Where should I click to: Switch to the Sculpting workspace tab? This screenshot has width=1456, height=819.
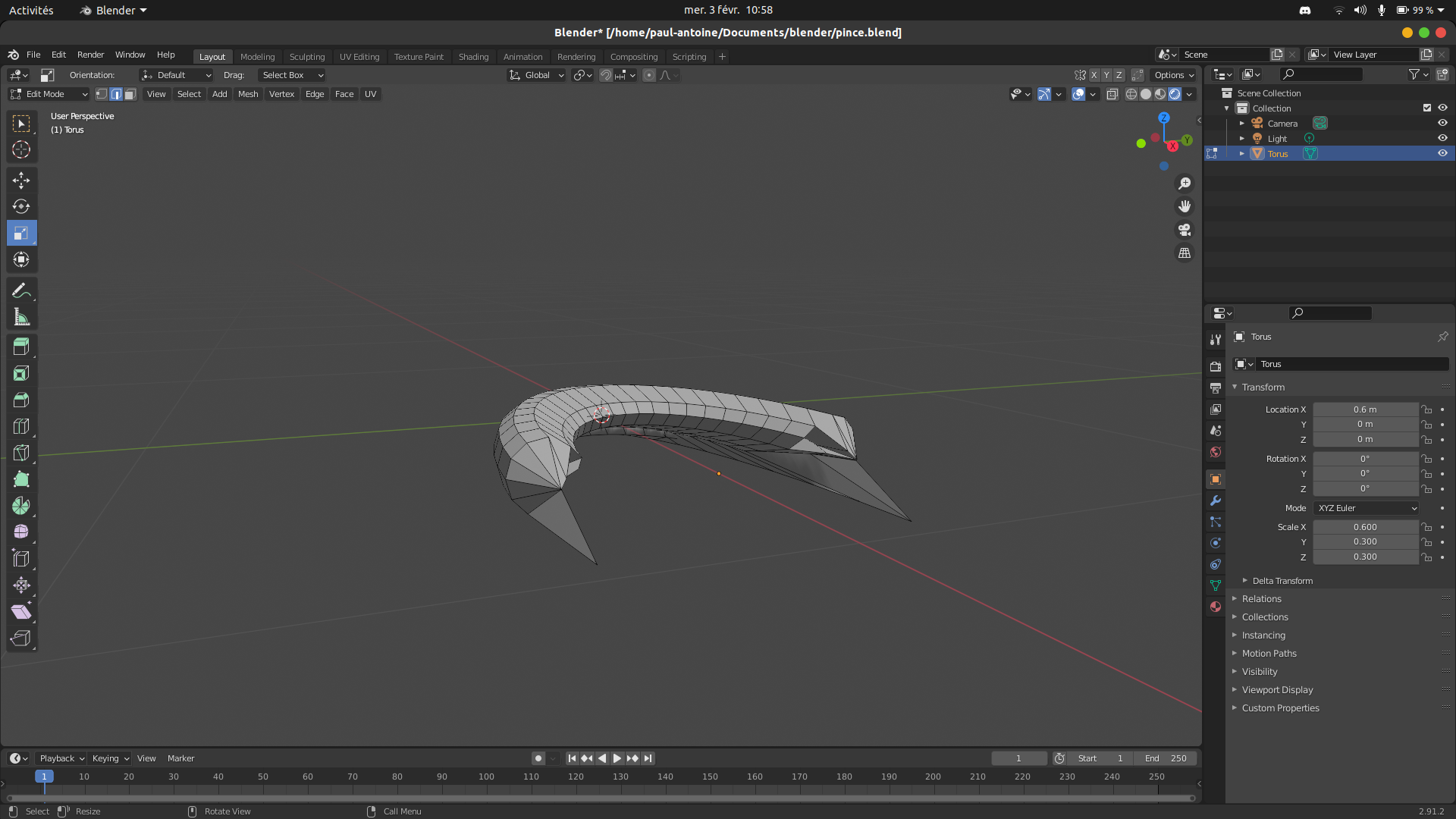point(306,57)
